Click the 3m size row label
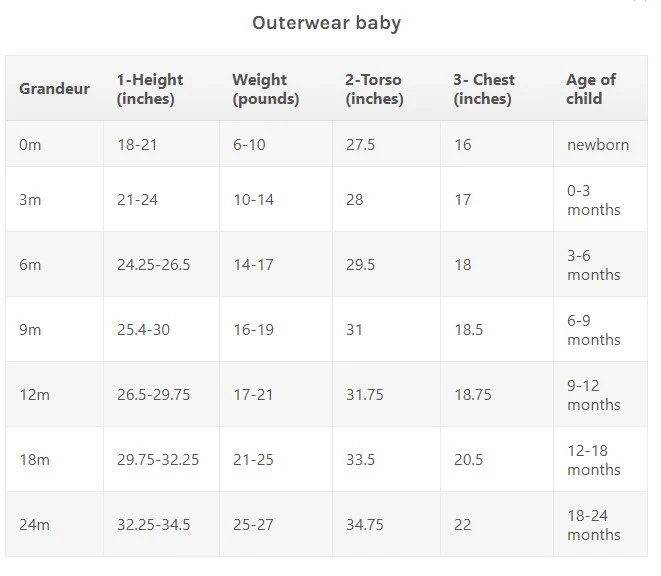This screenshot has width=661, height=576. click(30, 200)
